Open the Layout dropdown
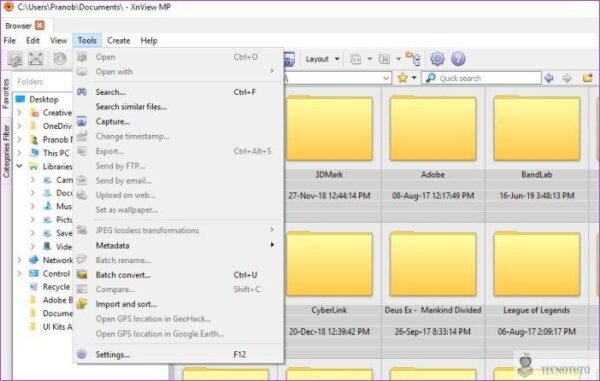Viewport: 600px width, 381px height. 322,59
